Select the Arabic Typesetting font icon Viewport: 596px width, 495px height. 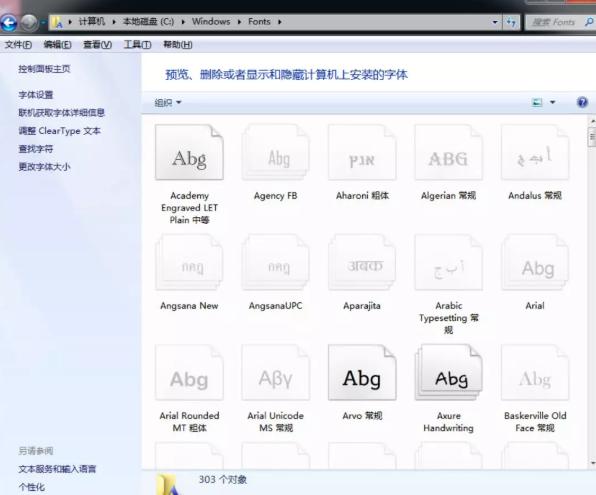point(449,262)
